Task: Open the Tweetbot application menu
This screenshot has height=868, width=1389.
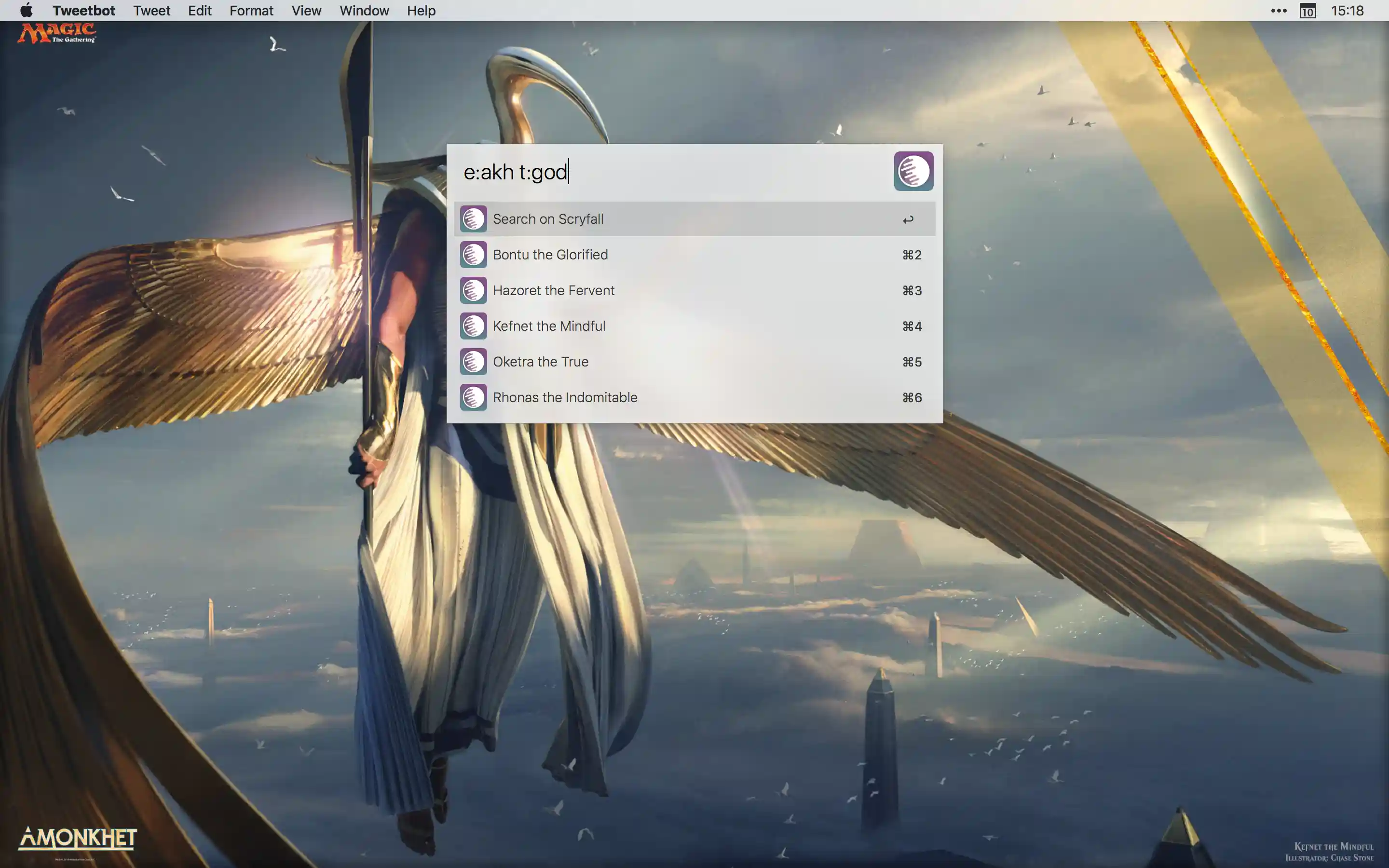Action: pyautogui.click(x=84, y=10)
